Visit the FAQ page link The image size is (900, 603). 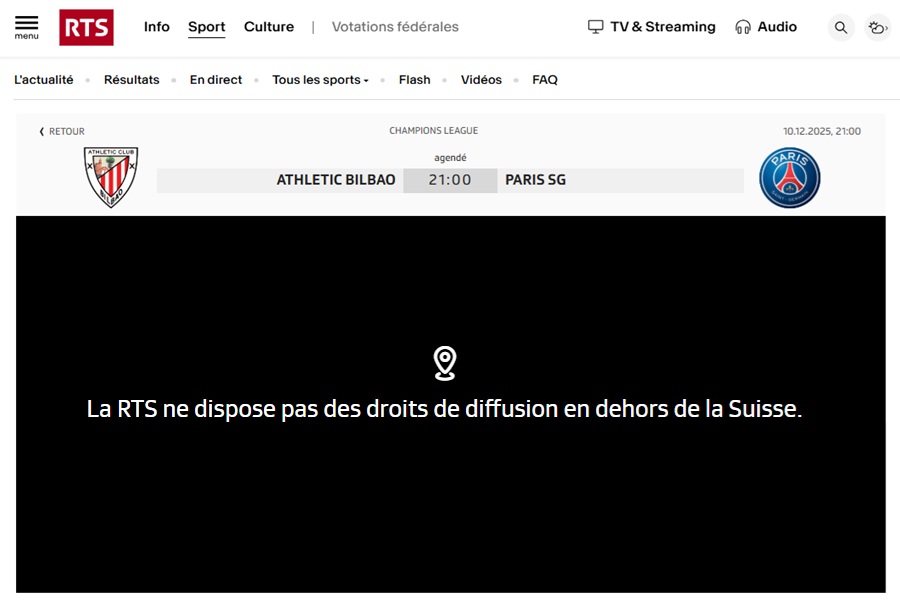tap(544, 79)
